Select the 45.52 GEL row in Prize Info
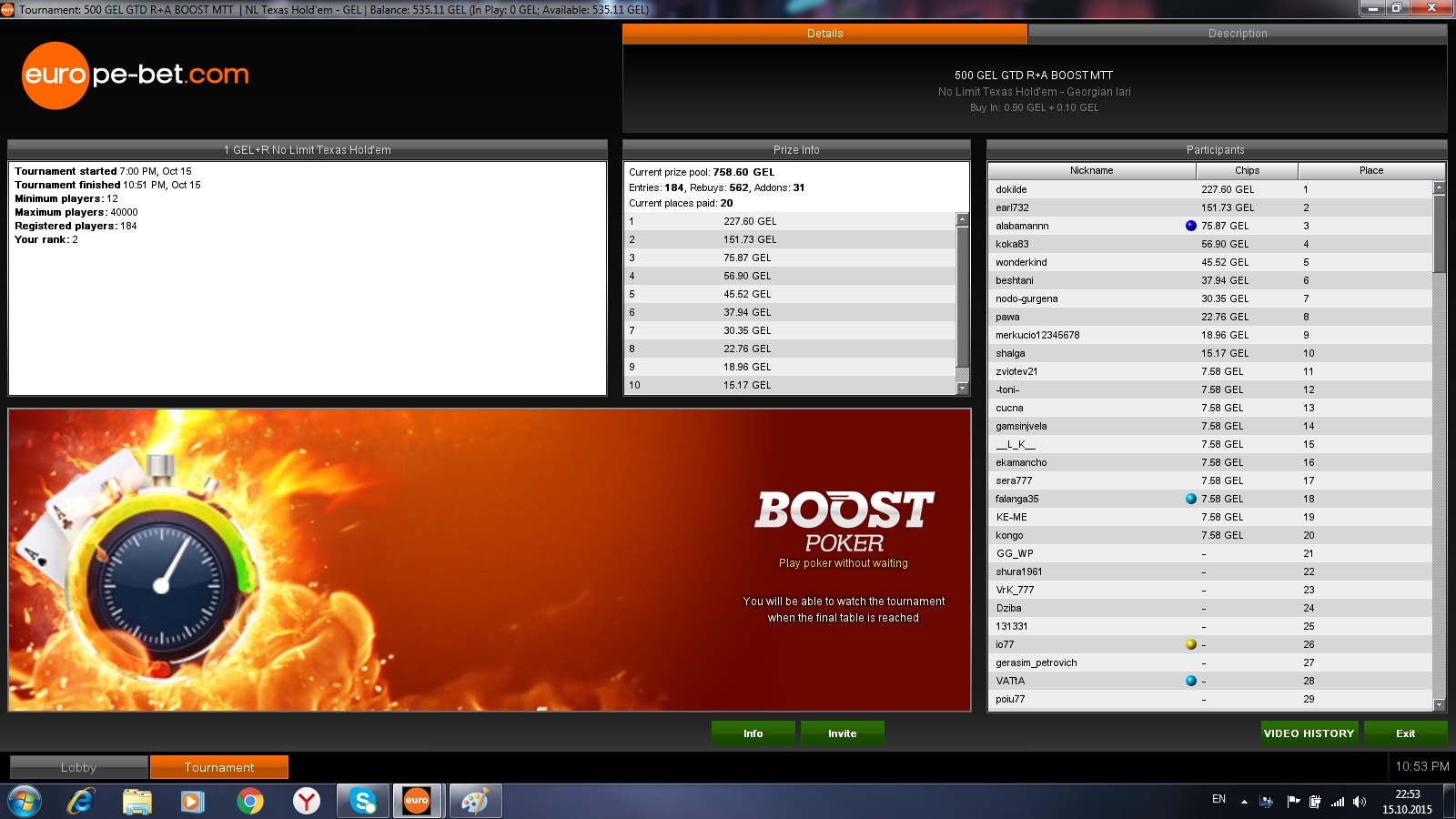 coord(790,294)
